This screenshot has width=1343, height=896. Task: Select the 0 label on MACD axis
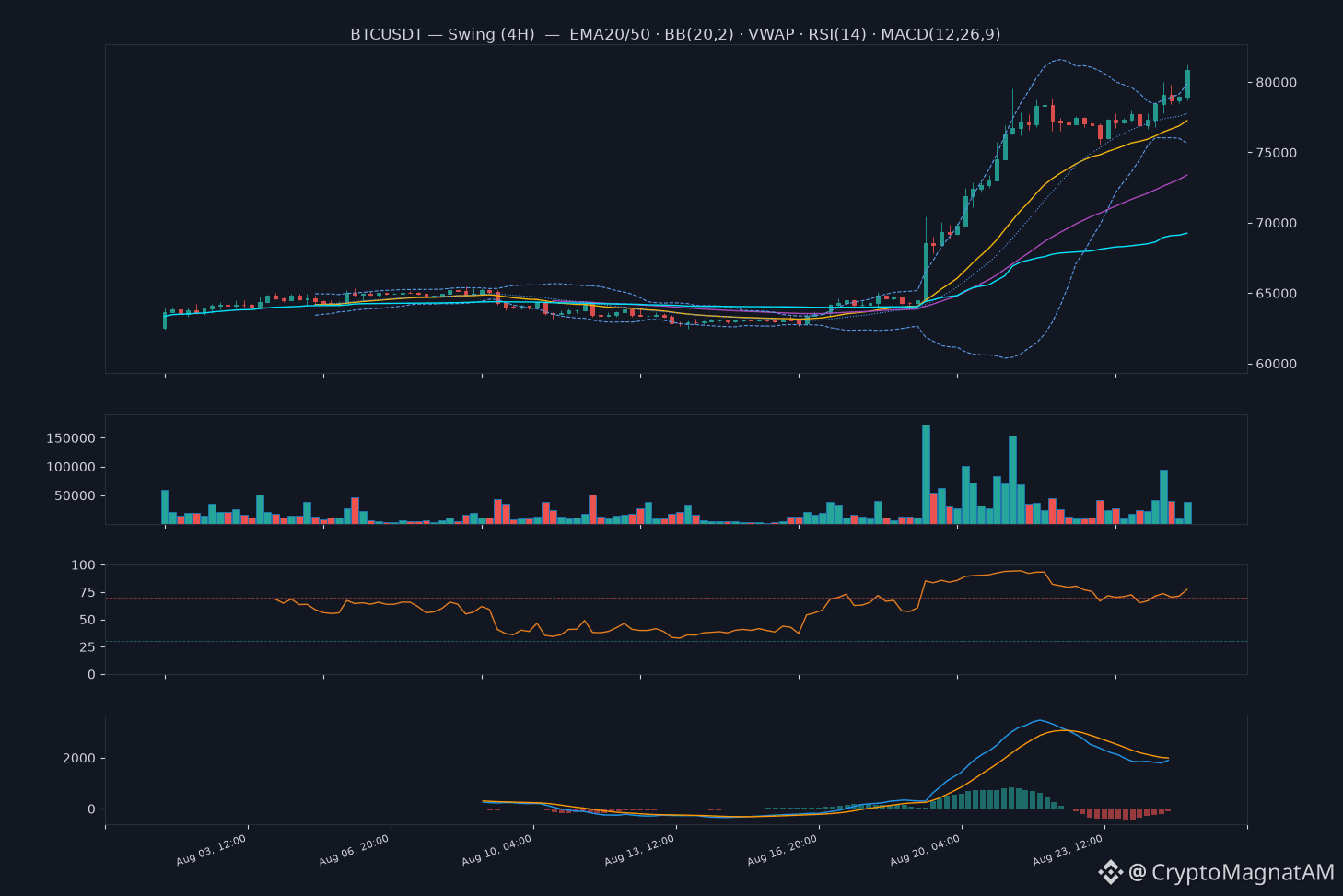(92, 809)
